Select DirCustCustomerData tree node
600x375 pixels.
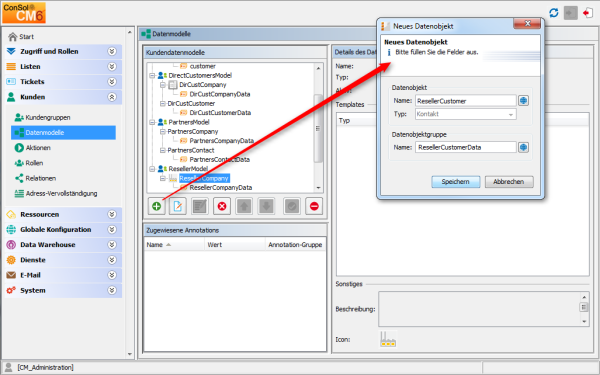[220, 113]
